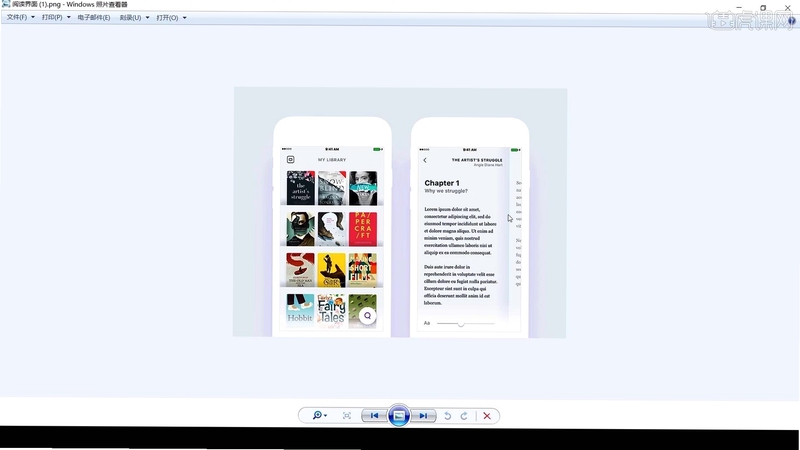Click the back chevron in reading mockup

pyautogui.click(x=425, y=160)
